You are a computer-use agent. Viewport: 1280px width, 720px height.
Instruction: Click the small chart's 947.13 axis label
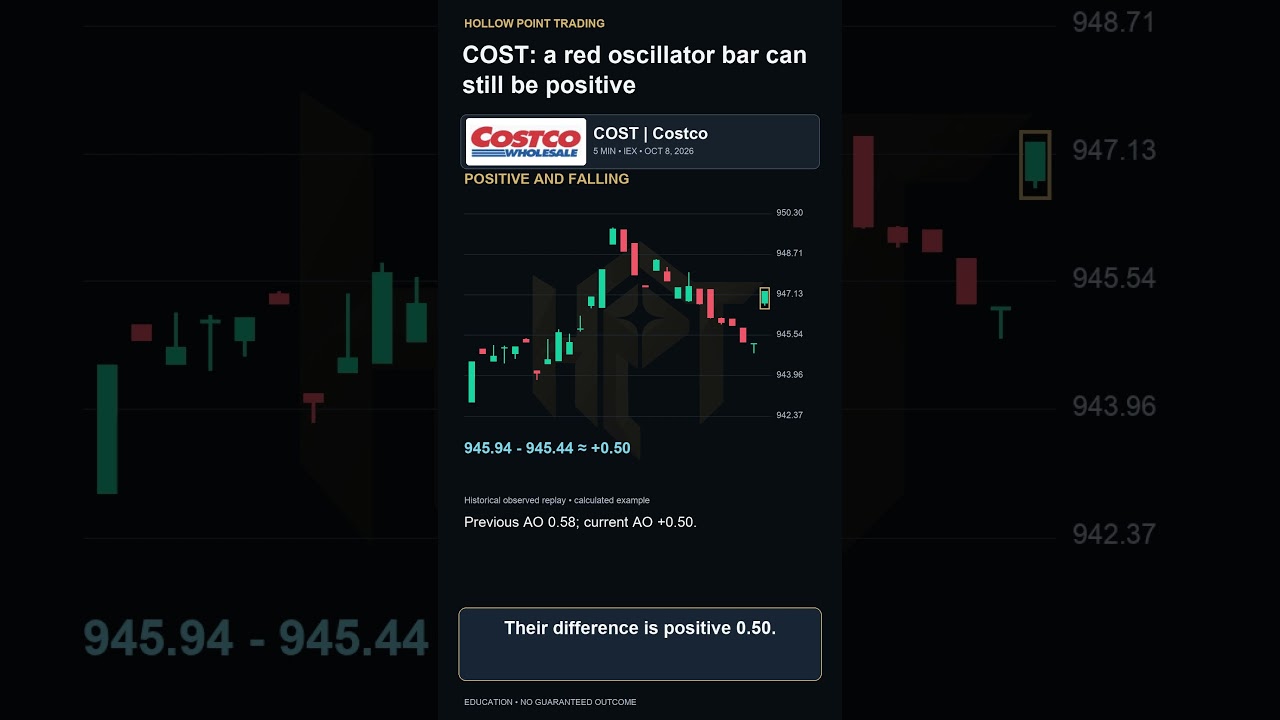(x=789, y=294)
